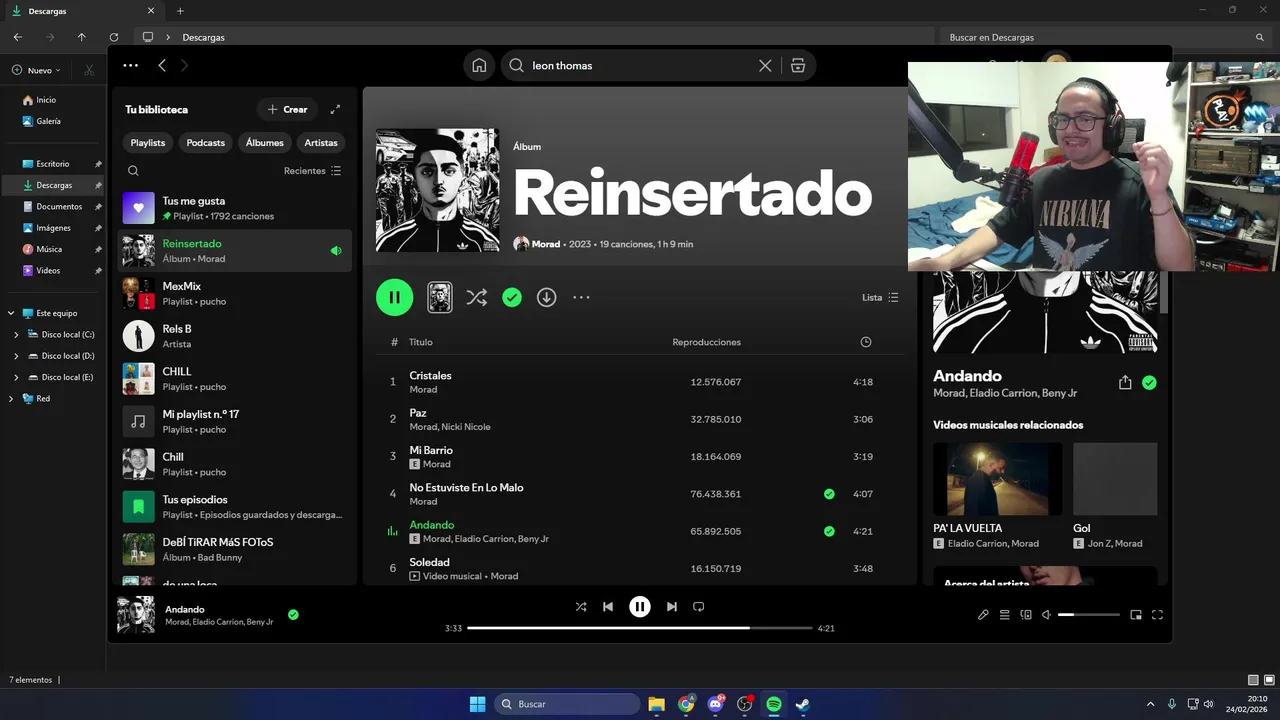
Task: Mute with the speaker volume icon
Action: pyautogui.click(x=1046, y=614)
